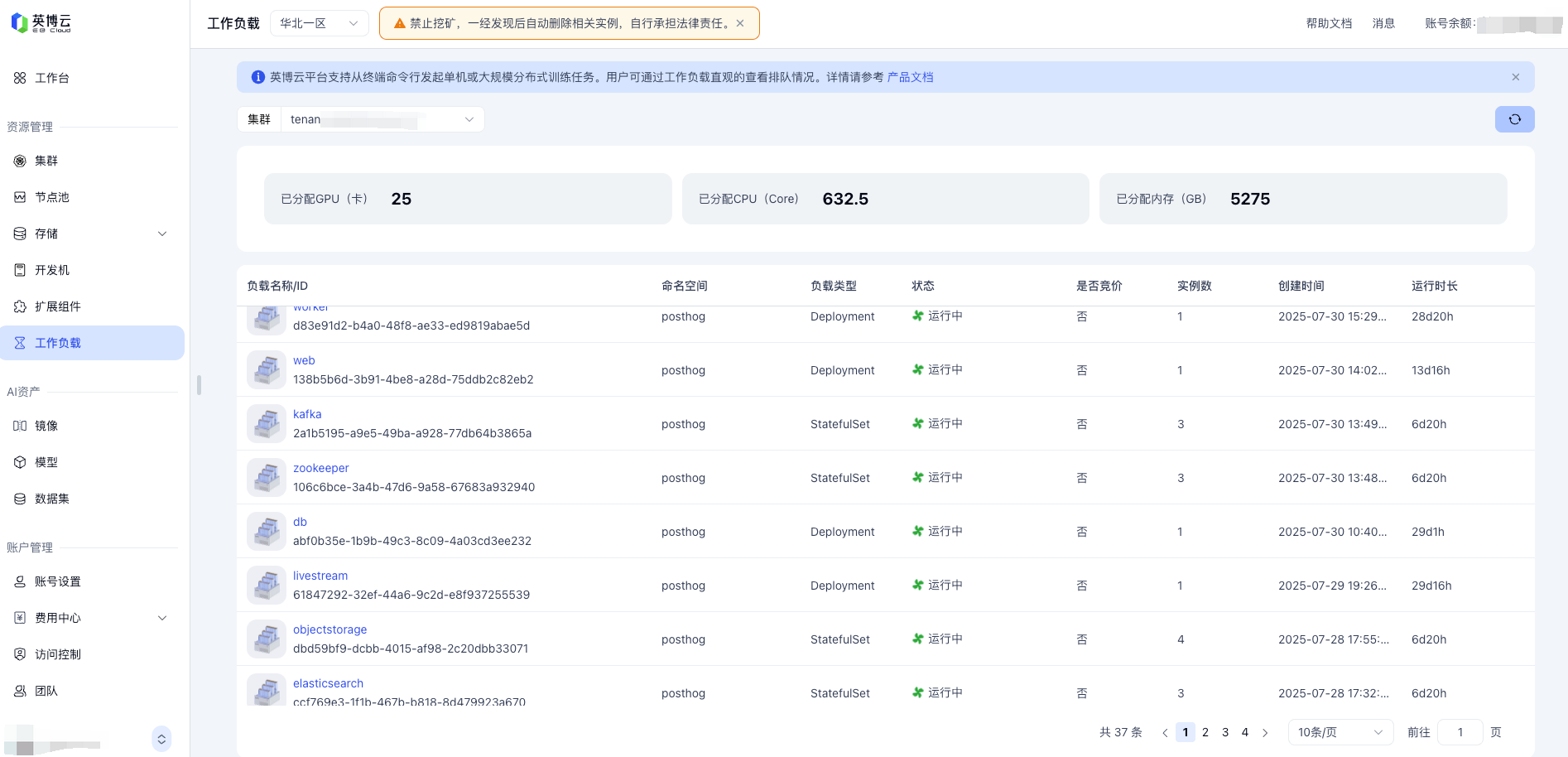Open 团队 team icon in sidebar

click(20, 691)
